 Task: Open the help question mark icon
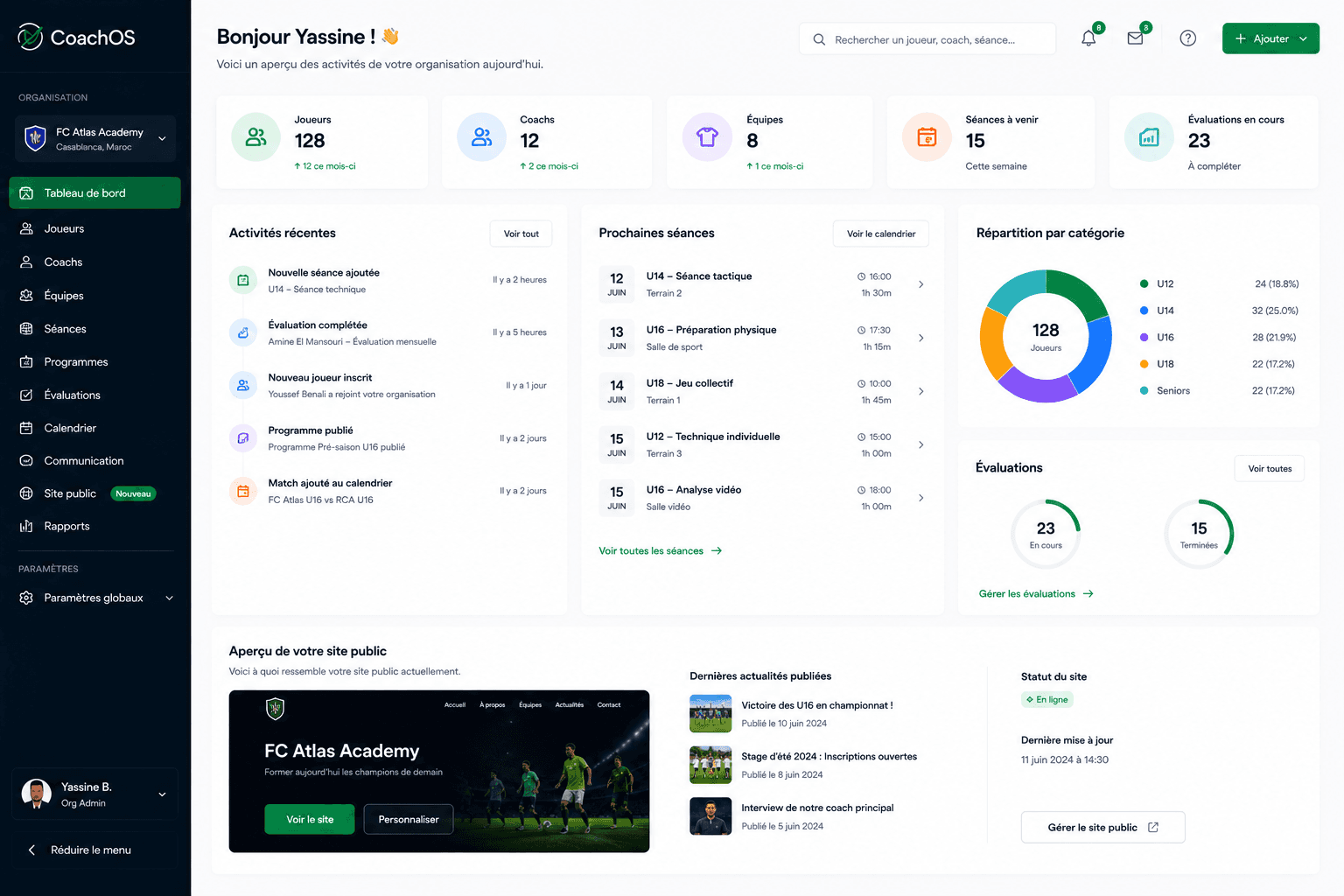click(x=1188, y=38)
